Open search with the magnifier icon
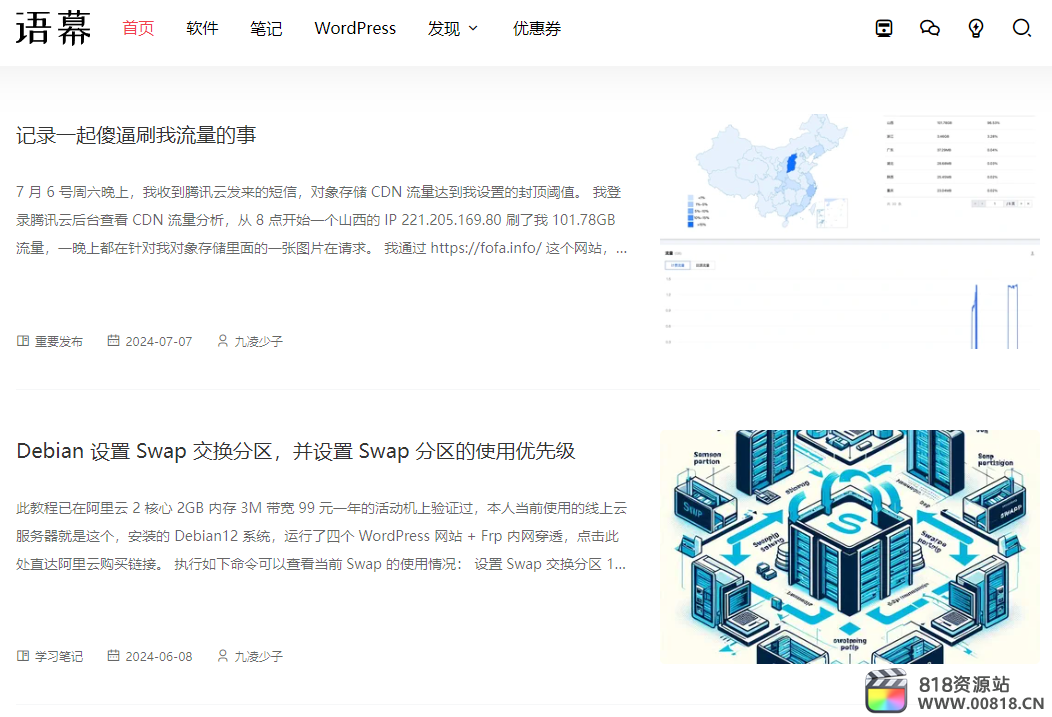This screenshot has height=717, width=1052. click(1022, 28)
